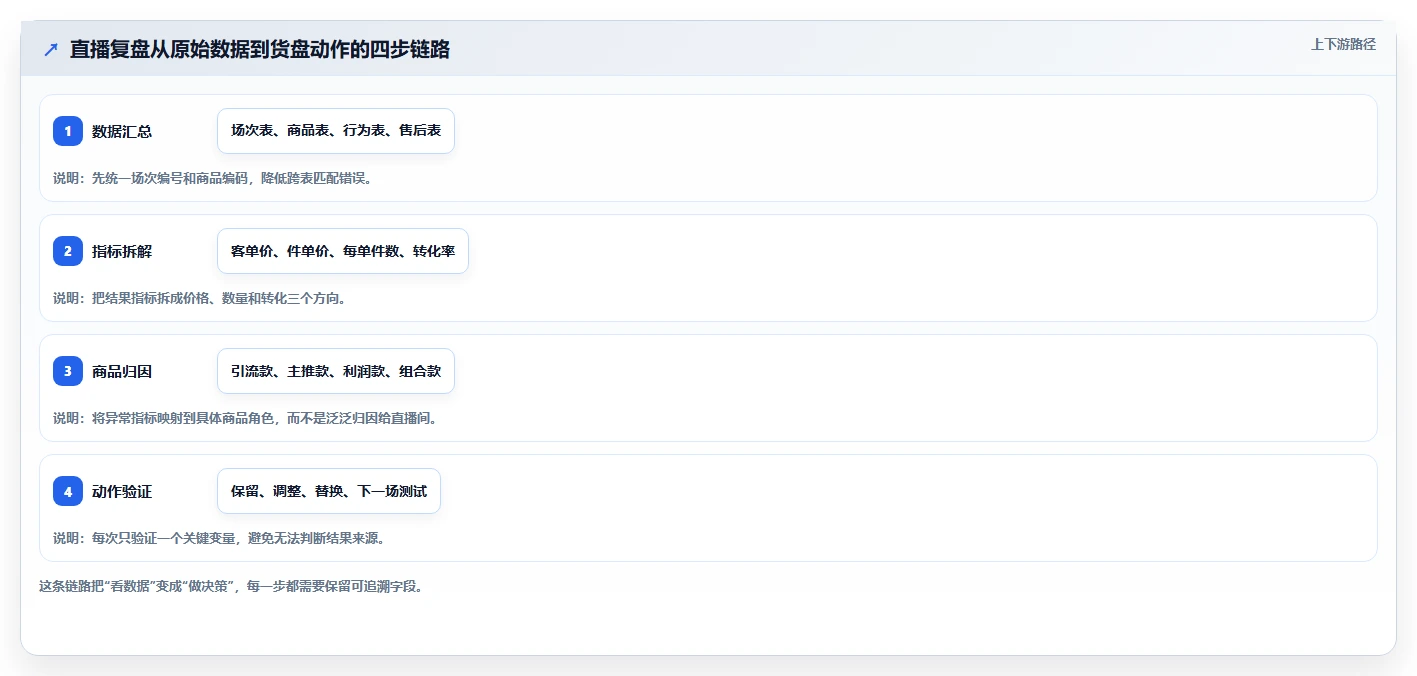Click the 客单价、件单价、每单件数、转化率 chip
This screenshot has height=676, width=1417.
pyautogui.click(x=343, y=251)
